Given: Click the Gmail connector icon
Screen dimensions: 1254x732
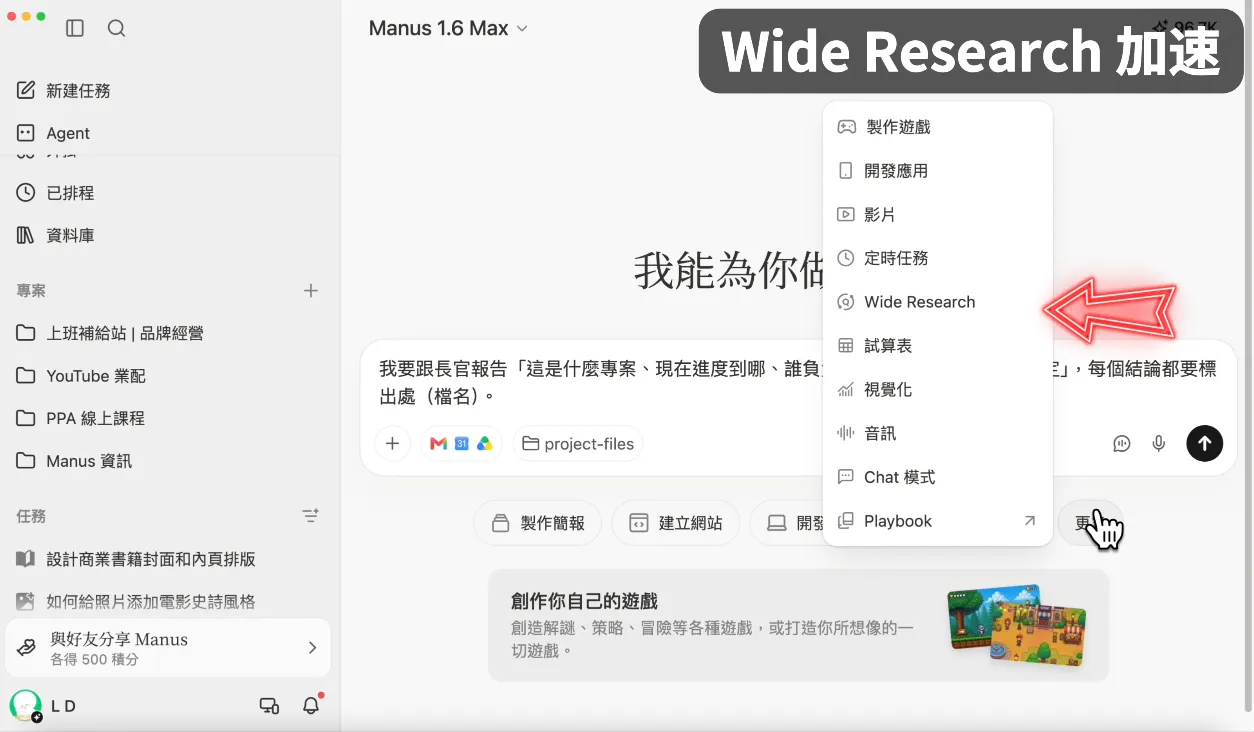Looking at the screenshot, I should 438,444.
